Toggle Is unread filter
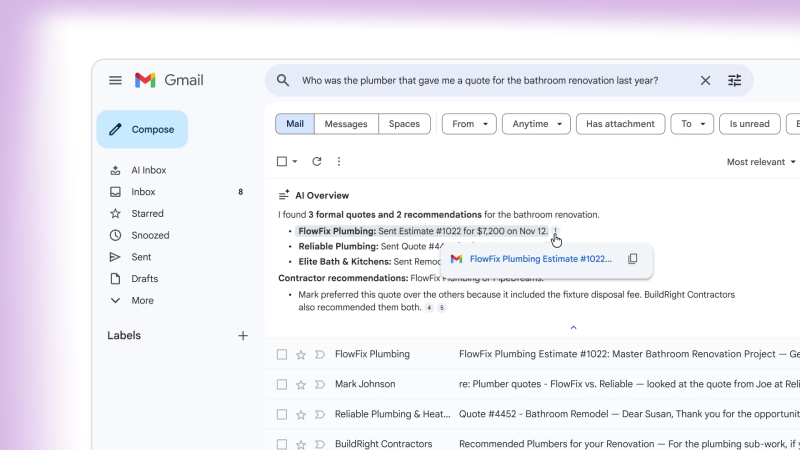800x450 pixels. point(749,124)
